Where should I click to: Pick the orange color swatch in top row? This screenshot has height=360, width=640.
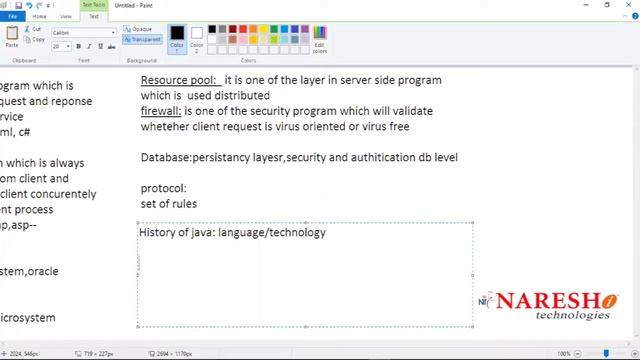tap(253, 29)
